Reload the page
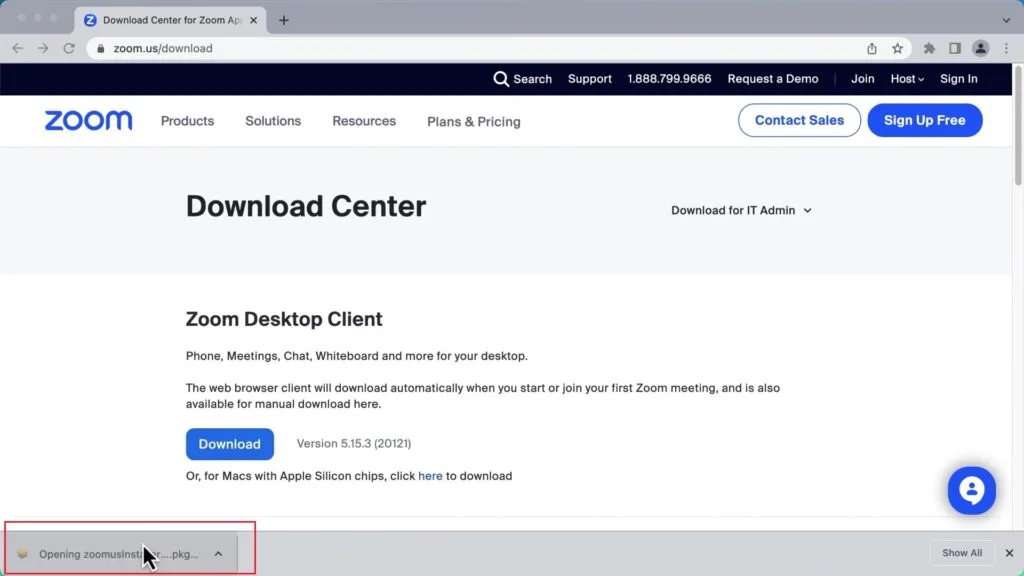The width and height of the screenshot is (1024, 576). [69, 48]
